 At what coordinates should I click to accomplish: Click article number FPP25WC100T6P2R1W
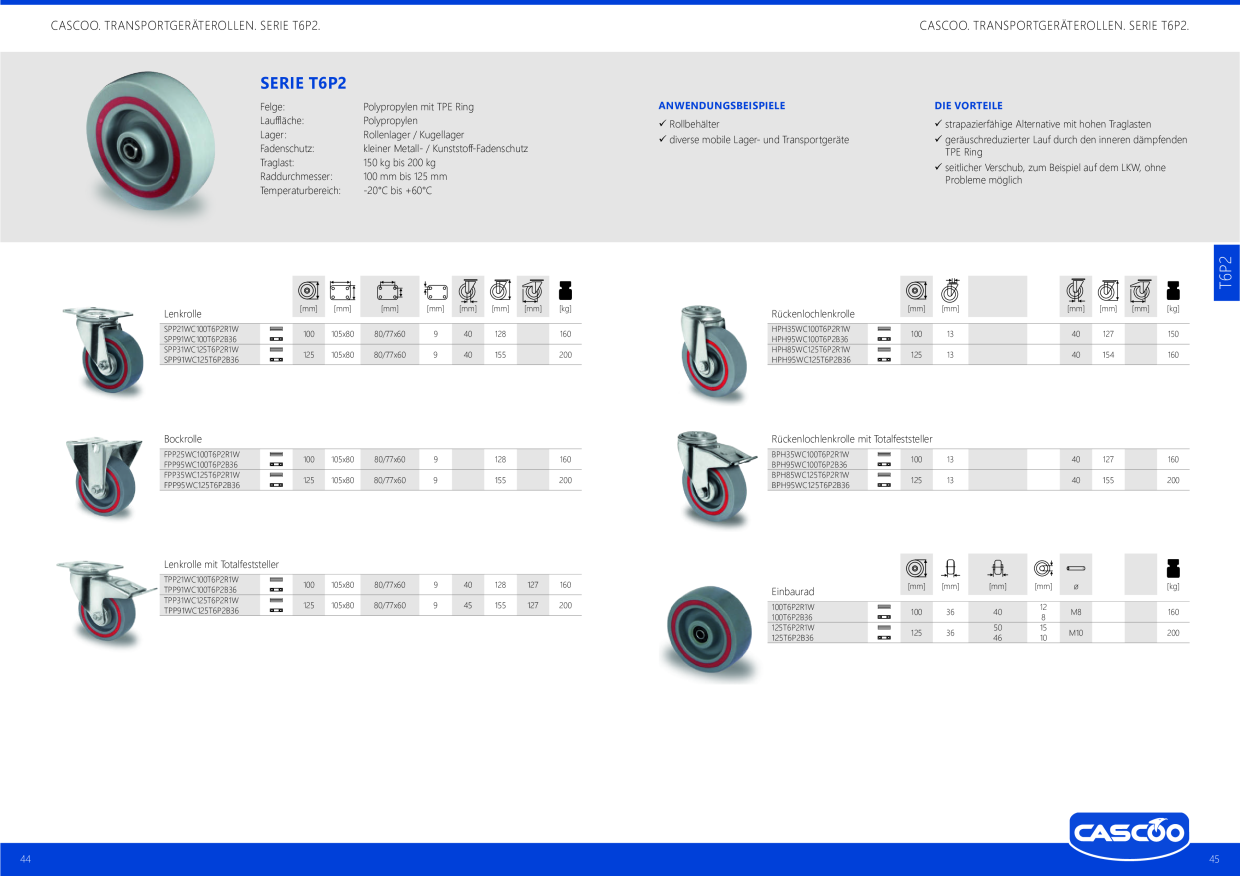[x=201, y=454]
